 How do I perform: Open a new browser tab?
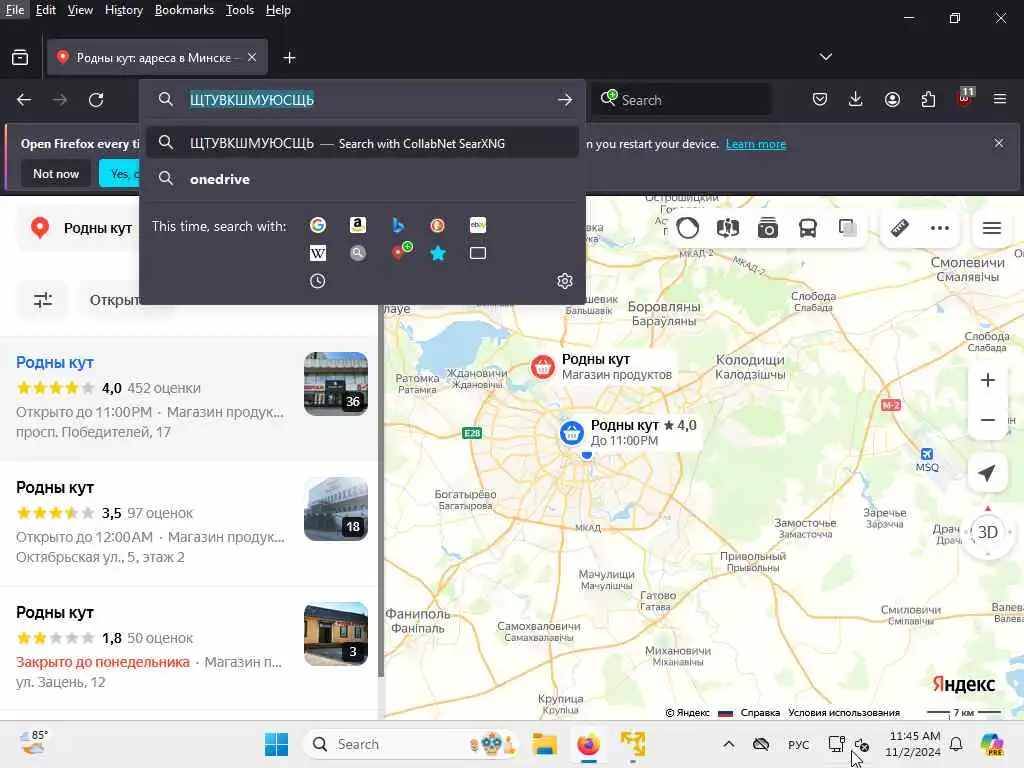289,57
